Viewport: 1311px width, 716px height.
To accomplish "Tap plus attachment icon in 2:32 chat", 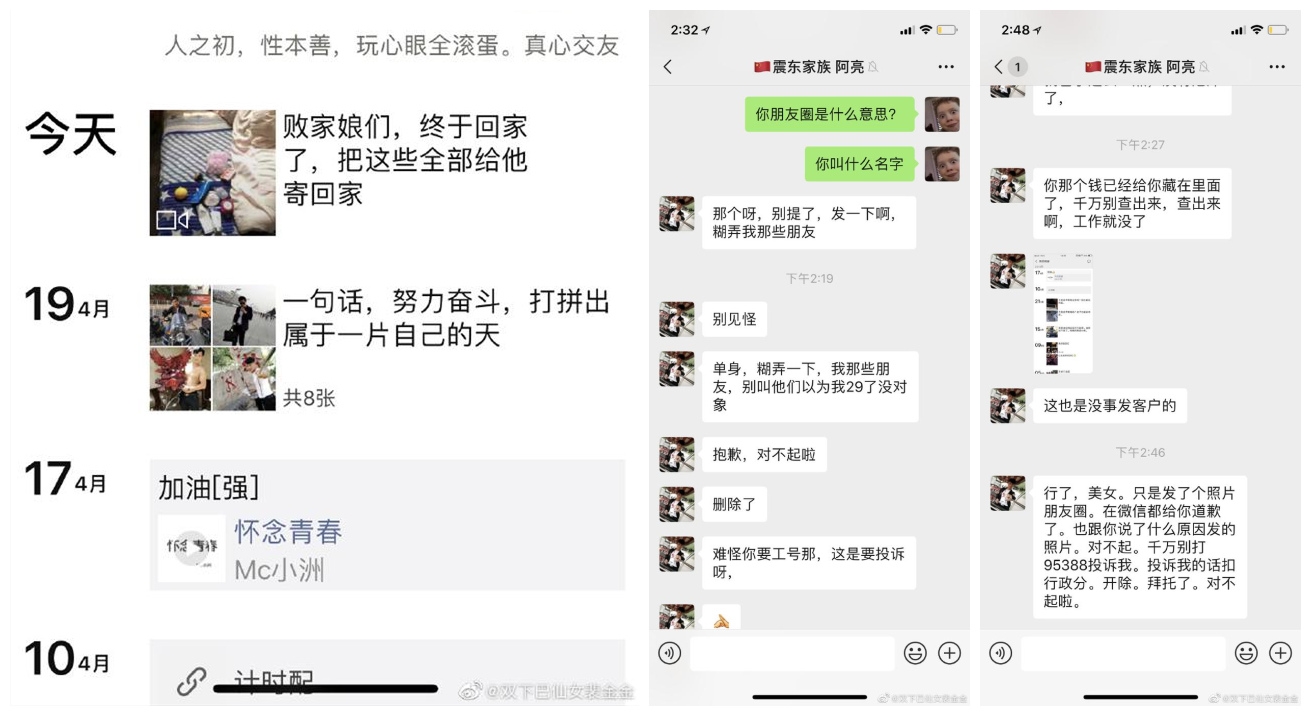I will (x=949, y=653).
